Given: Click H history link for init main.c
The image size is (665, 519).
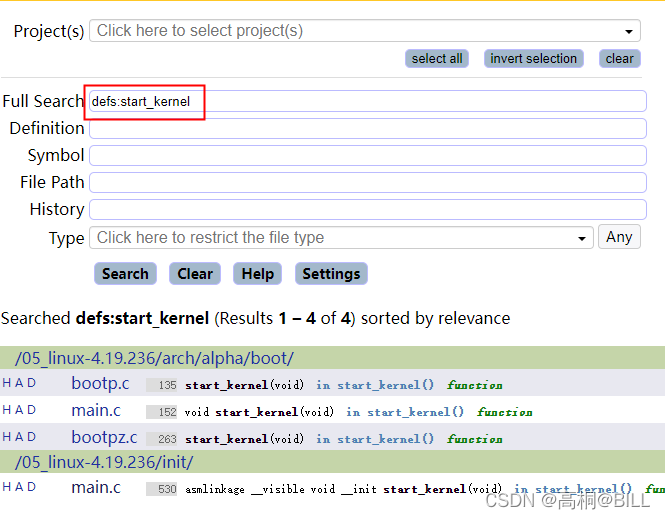Looking at the screenshot, I should pos(7,487).
